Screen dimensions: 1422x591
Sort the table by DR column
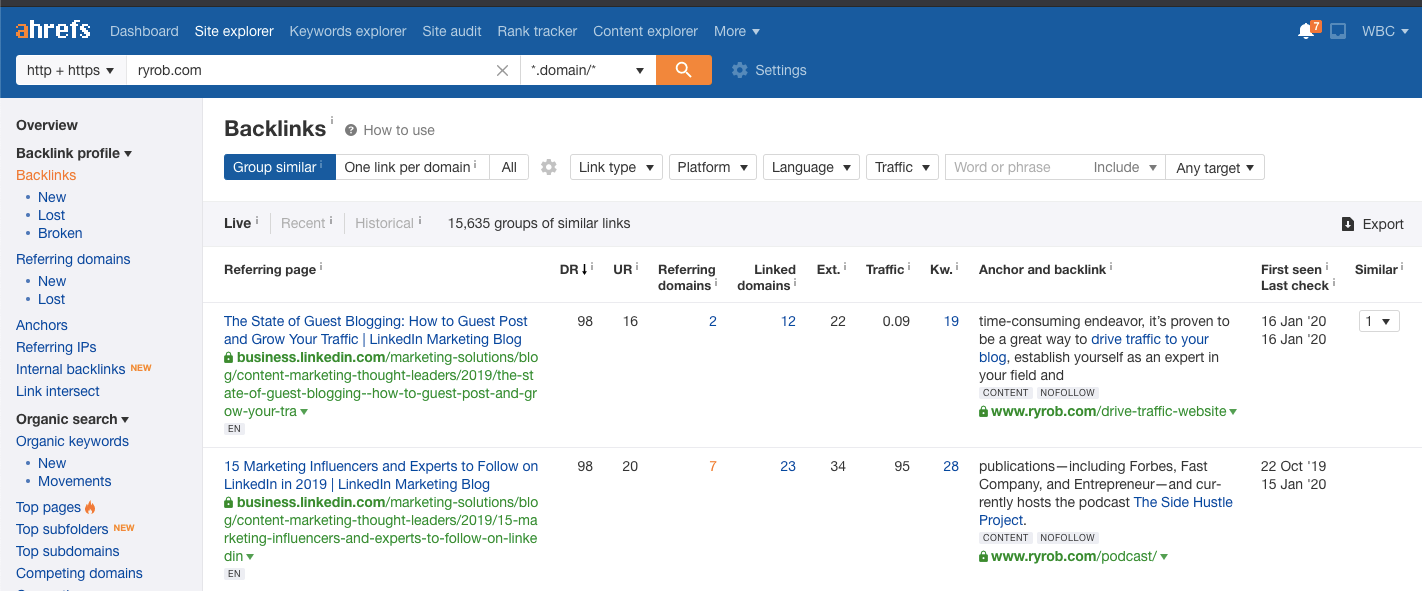(x=569, y=269)
